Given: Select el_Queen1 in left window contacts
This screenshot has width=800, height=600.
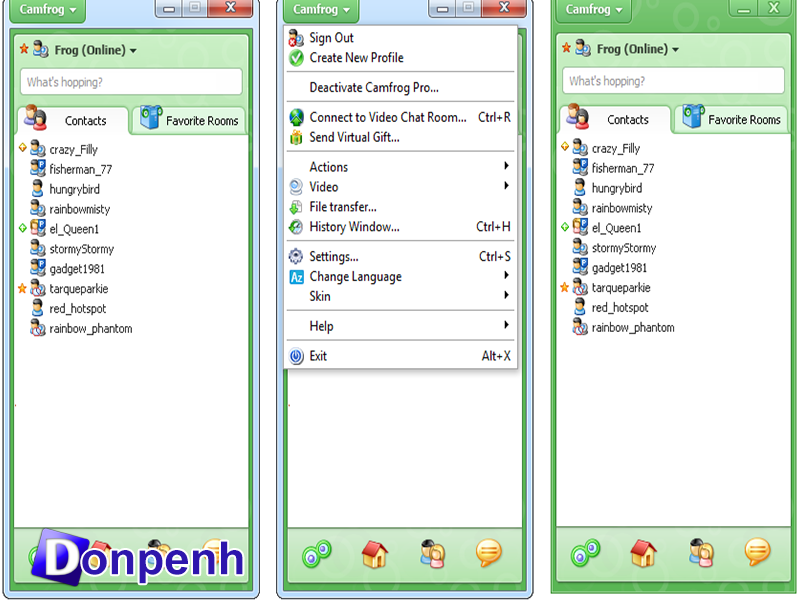Looking at the screenshot, I should coord(74,229).
